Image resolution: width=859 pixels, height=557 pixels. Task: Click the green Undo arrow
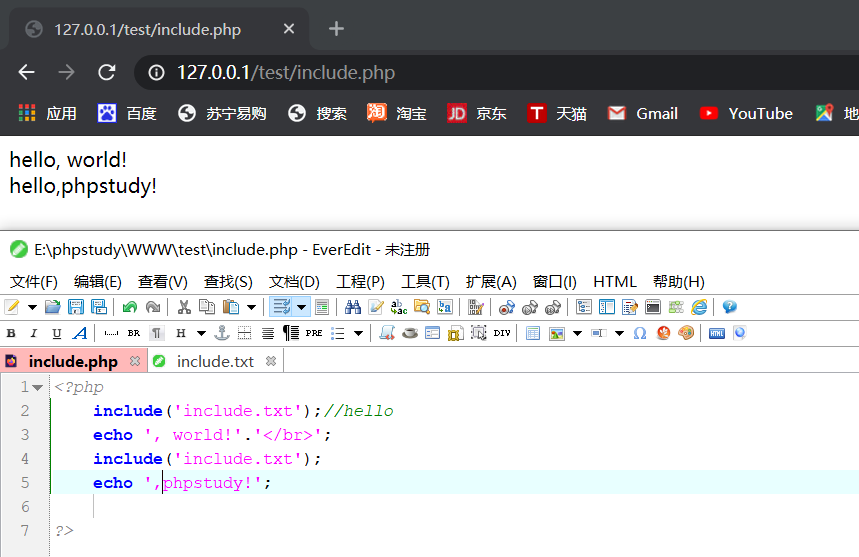point(130,307)
